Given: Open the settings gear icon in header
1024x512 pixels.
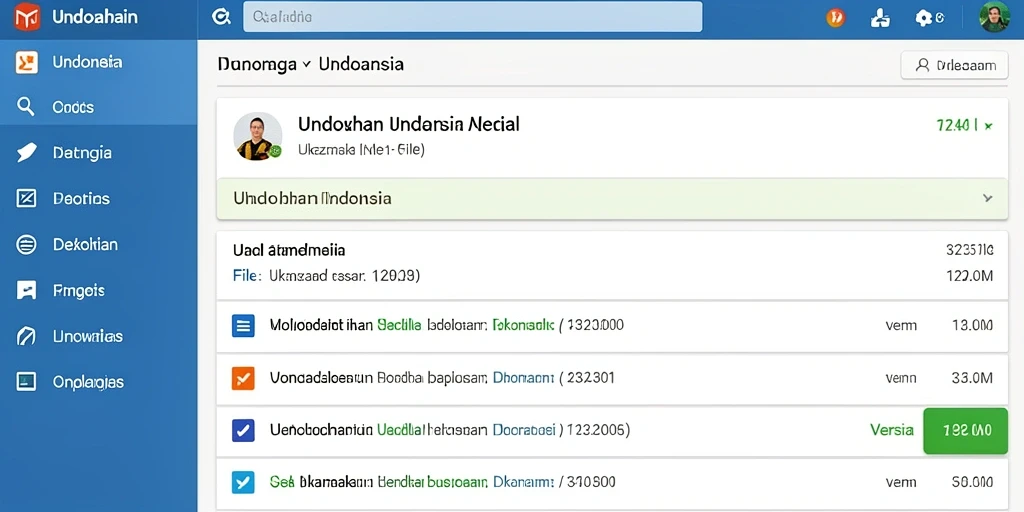Looking at the screenshot, I should pos(924,18).
